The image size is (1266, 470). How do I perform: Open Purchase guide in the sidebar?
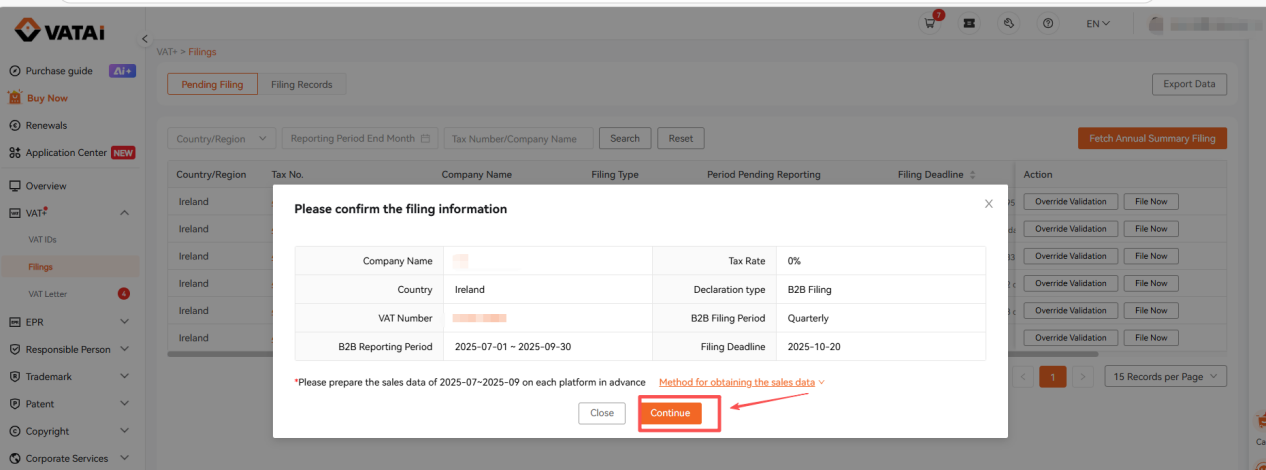click(59, 71)
